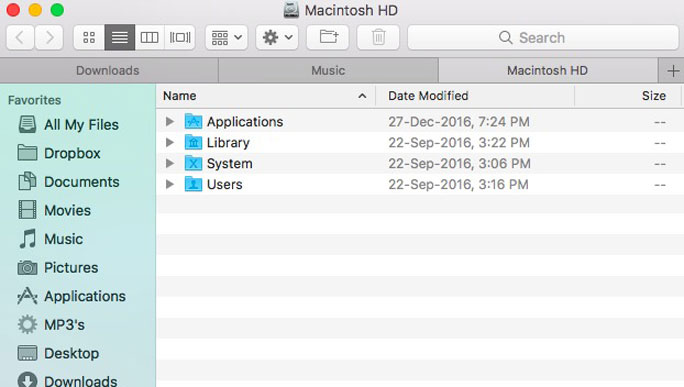Expand the Users folder triangle
Viewport: 684px width, 387px height.
pyautogui.click(x=170, y=184)
